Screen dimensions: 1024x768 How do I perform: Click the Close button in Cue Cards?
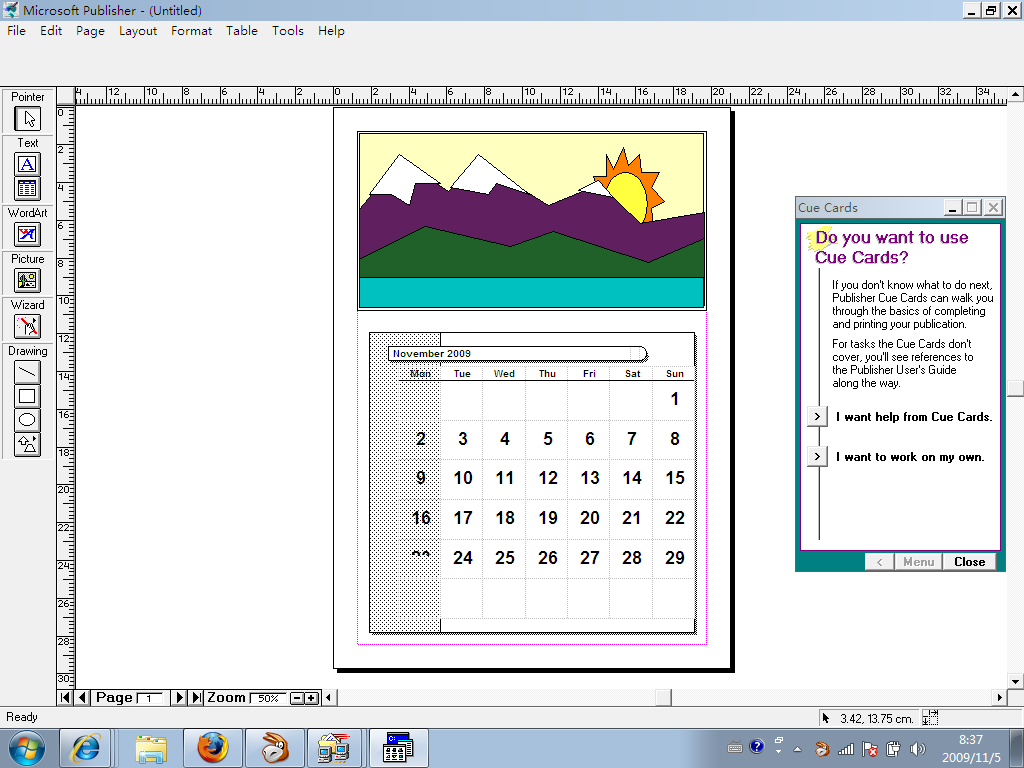tap(969, 562)
